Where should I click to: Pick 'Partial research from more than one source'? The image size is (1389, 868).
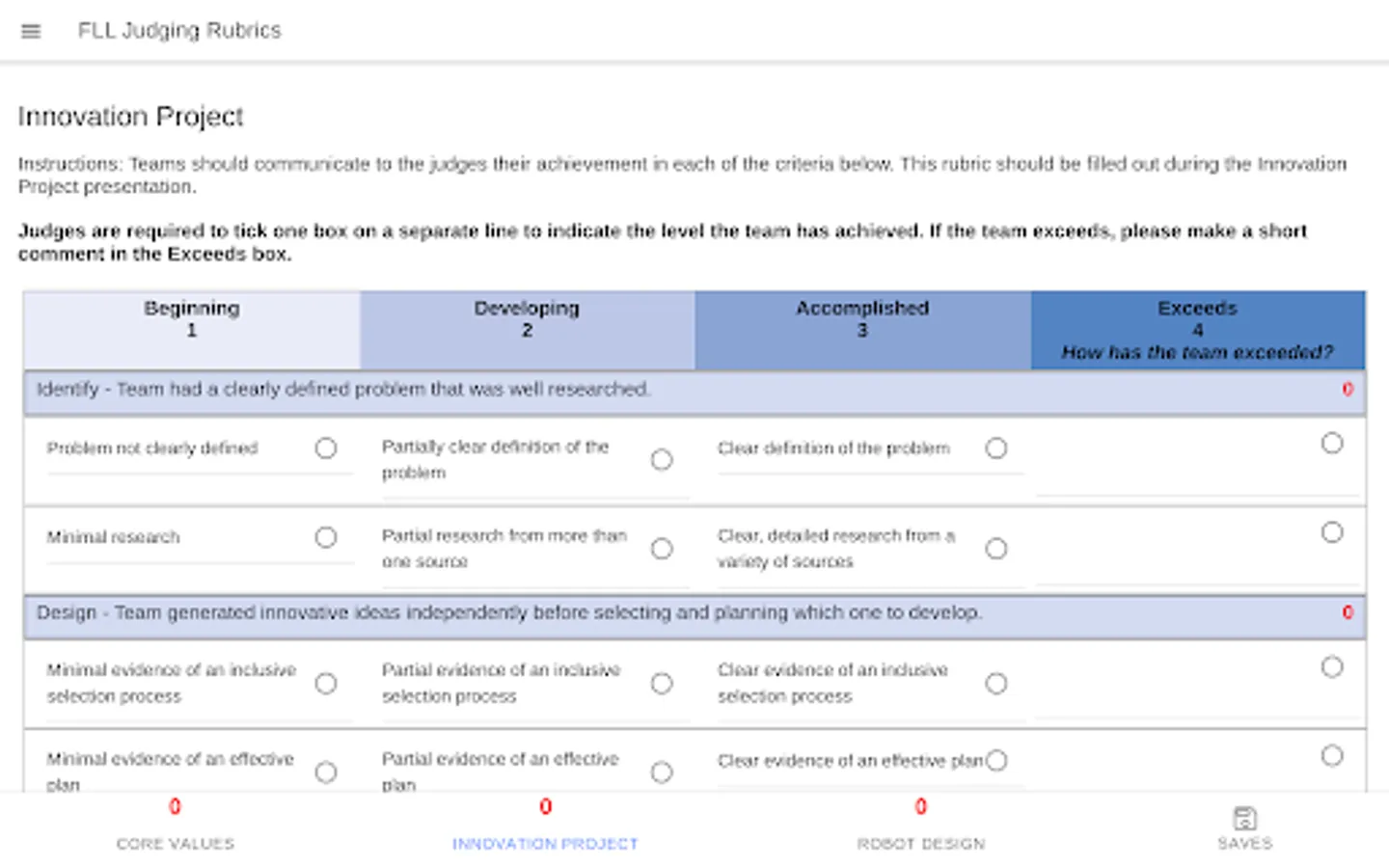point(662,549)
